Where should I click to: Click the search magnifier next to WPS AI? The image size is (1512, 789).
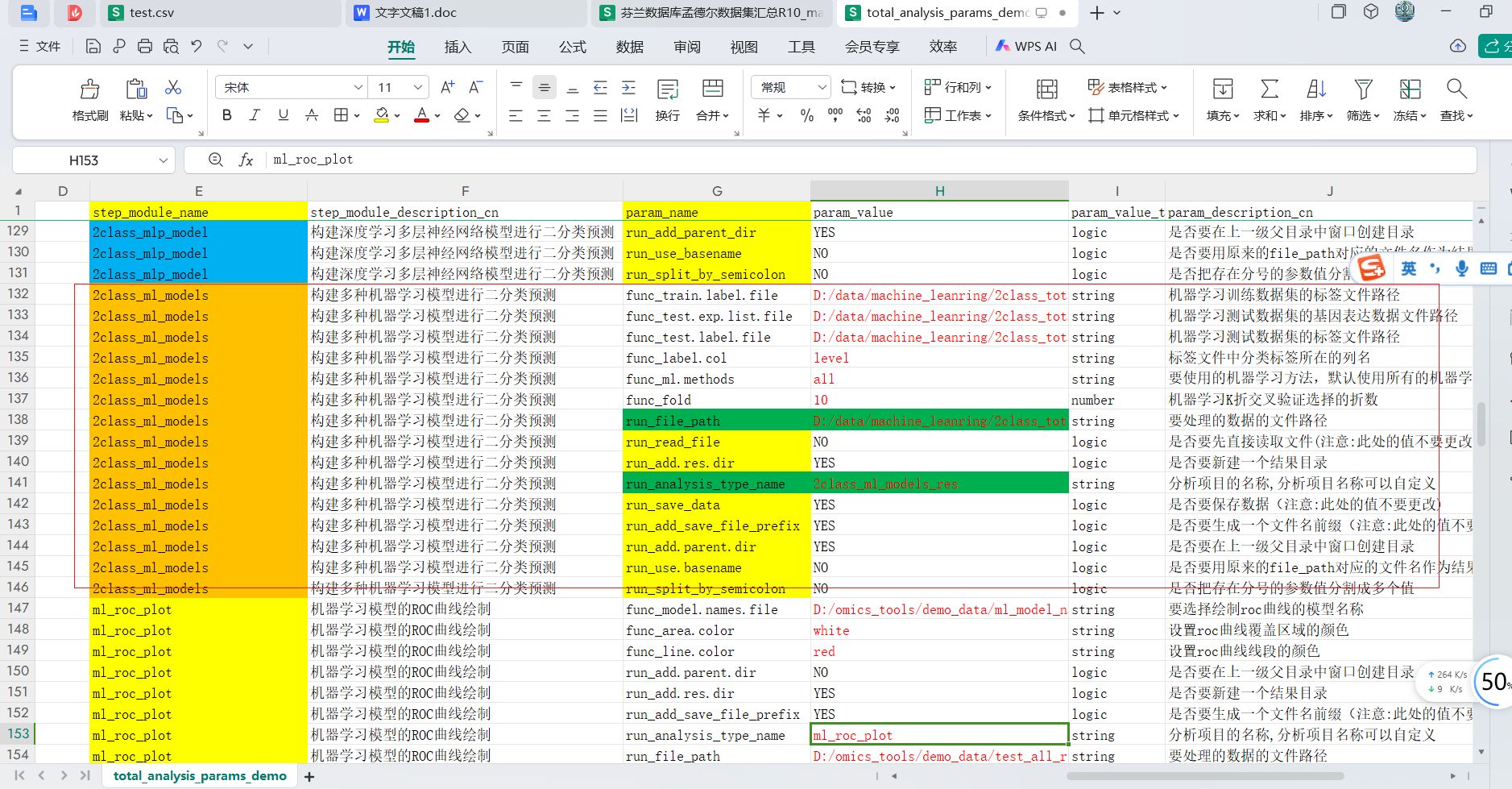[x=1077, y=46]
